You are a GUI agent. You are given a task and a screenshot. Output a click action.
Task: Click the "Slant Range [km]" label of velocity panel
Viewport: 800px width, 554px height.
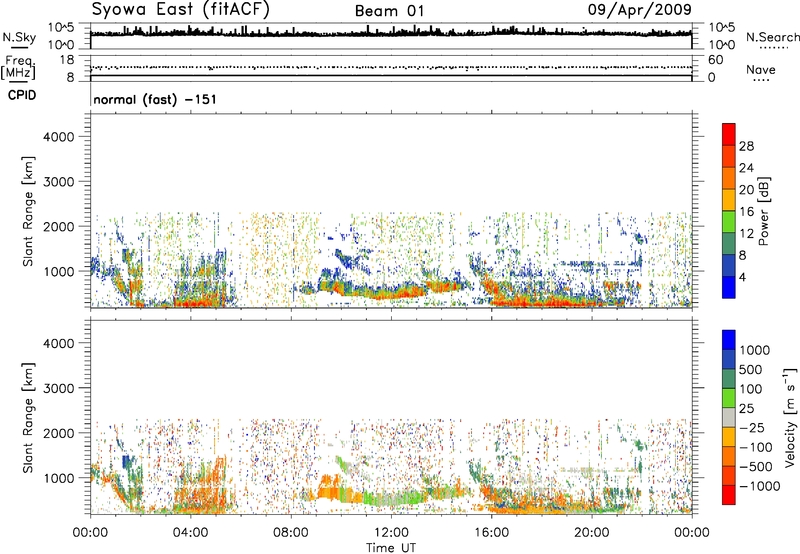pyautogui.click(x=28, y=418)
